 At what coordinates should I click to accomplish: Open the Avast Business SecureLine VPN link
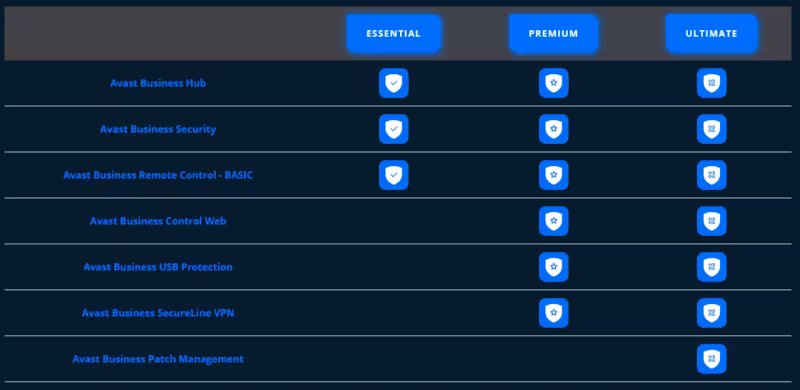coord(158,313)
